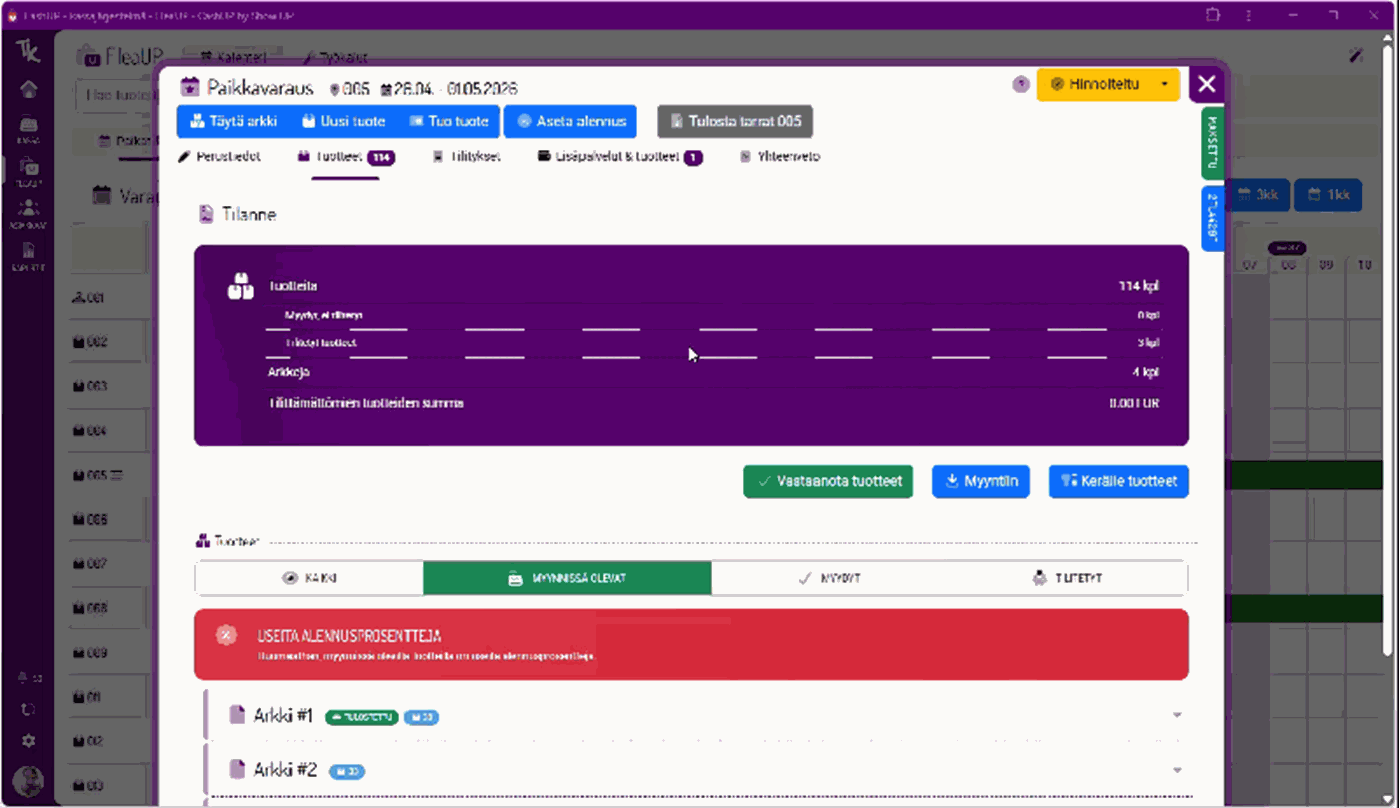Click the small purple circle beside Hinnoiteltu
Screen dimensions: 1400x808
1021,85
